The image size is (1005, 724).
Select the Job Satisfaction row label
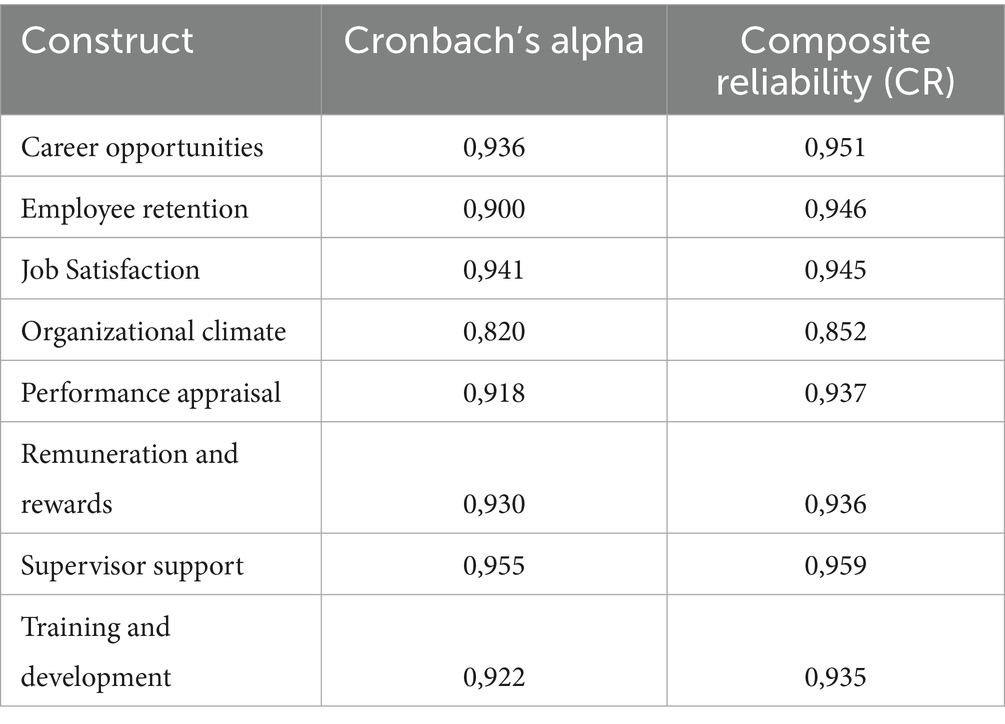[x=110, y=270]
